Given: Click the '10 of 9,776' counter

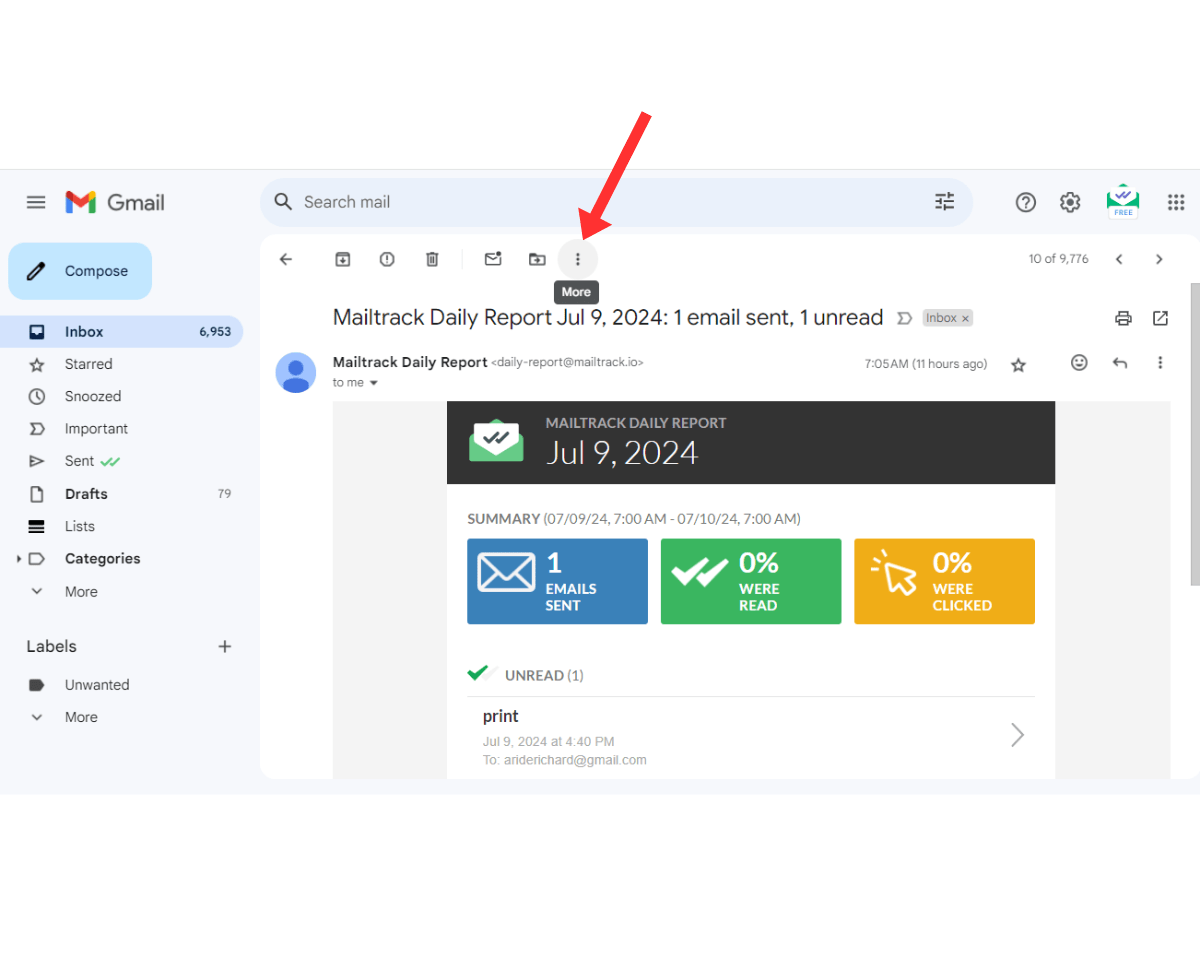Looking at the screenshot, I should [x=1058, y=259].
